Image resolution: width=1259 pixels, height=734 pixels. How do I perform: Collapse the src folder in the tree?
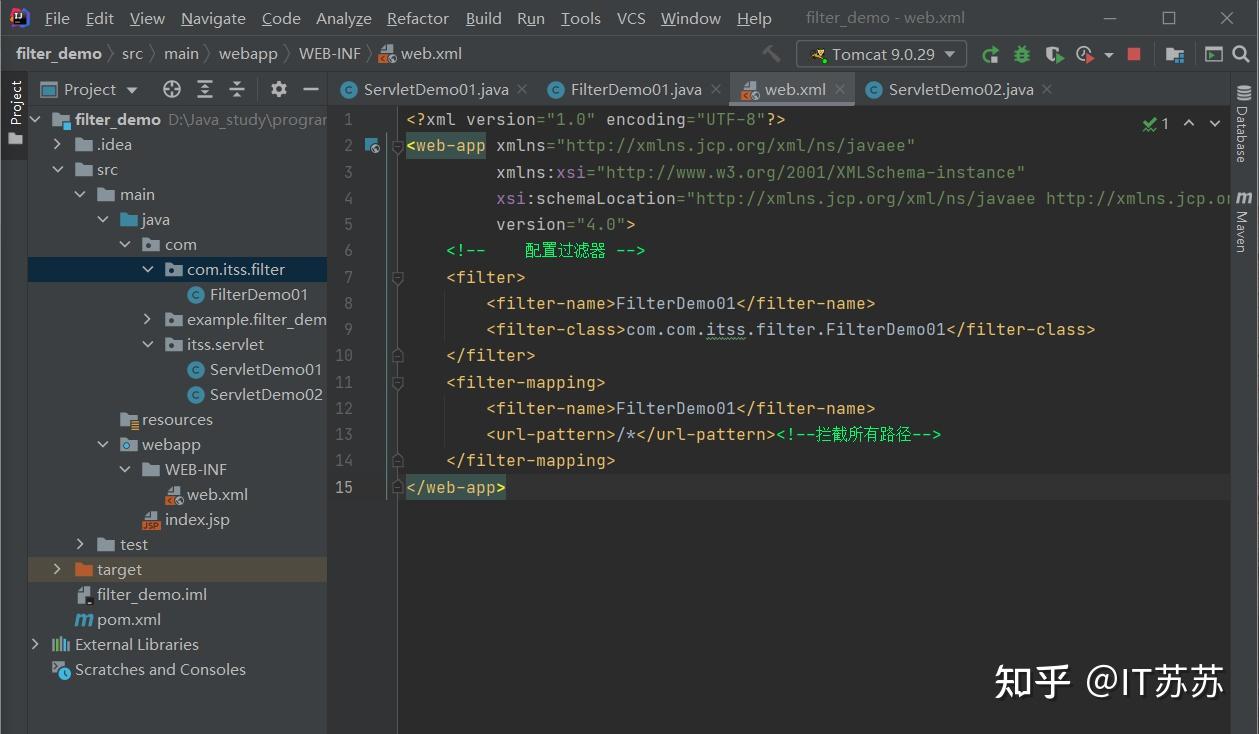(59, 170)
